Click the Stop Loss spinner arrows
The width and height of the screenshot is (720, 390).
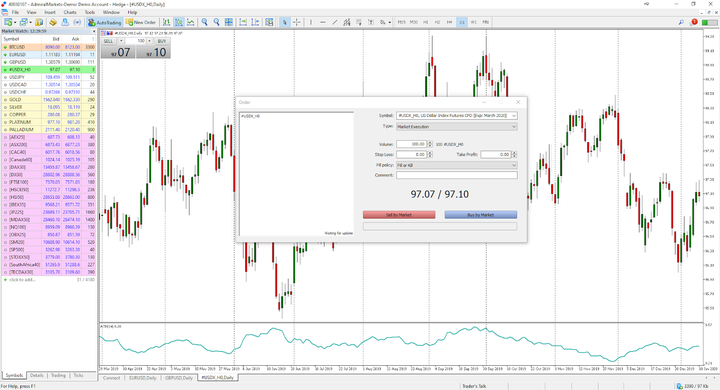coord(430,155)
